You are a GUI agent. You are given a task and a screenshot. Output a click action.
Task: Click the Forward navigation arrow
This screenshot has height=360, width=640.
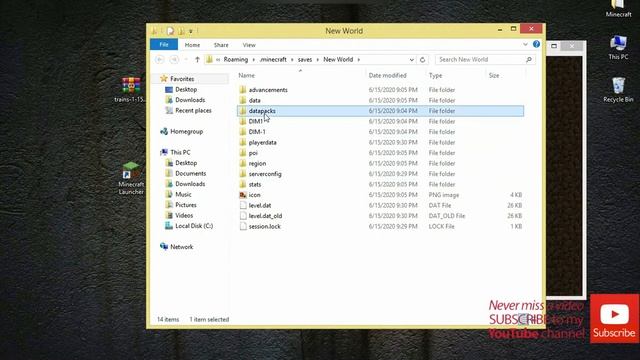174,60
